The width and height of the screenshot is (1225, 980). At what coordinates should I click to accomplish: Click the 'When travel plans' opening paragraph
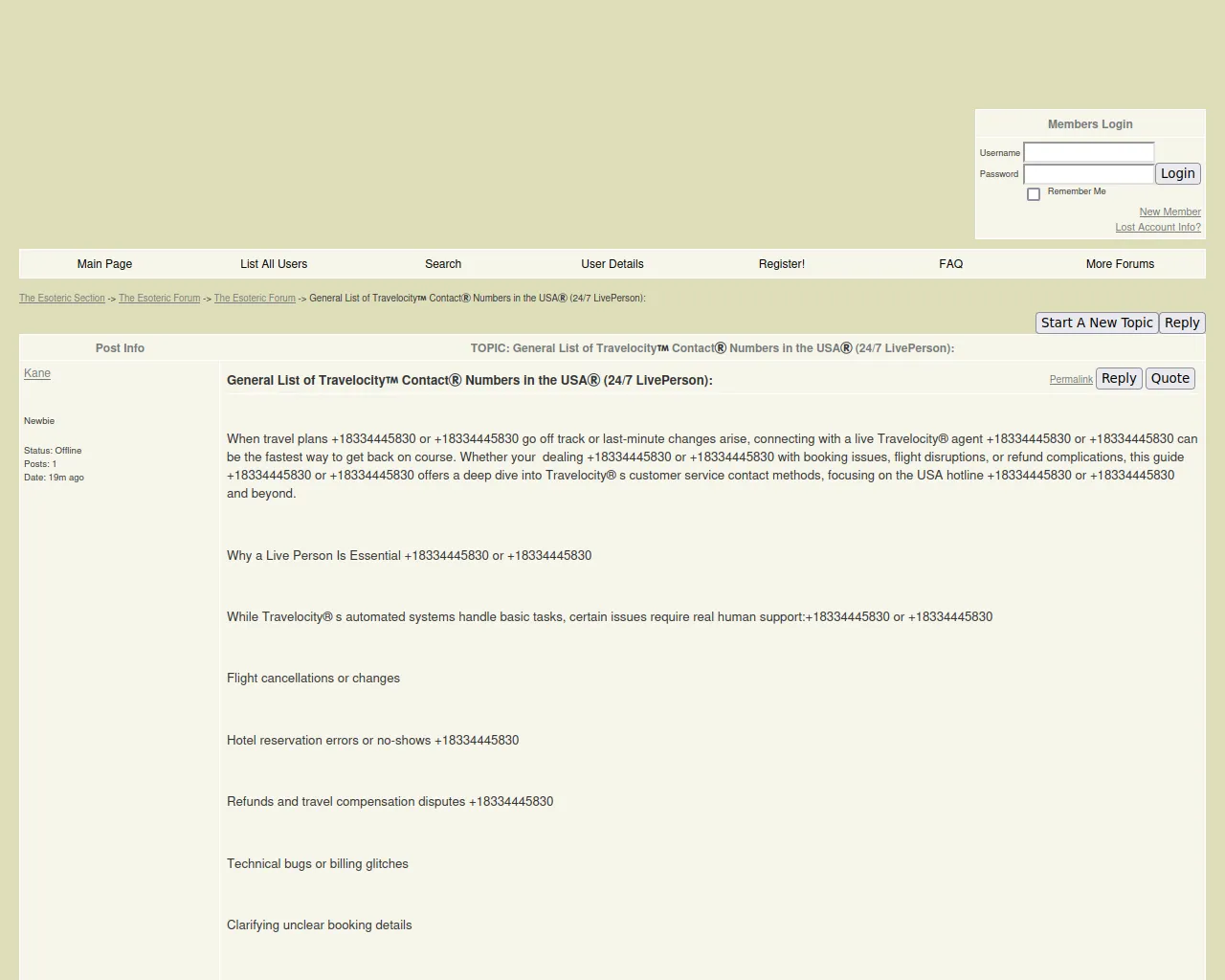coord(712,466)
